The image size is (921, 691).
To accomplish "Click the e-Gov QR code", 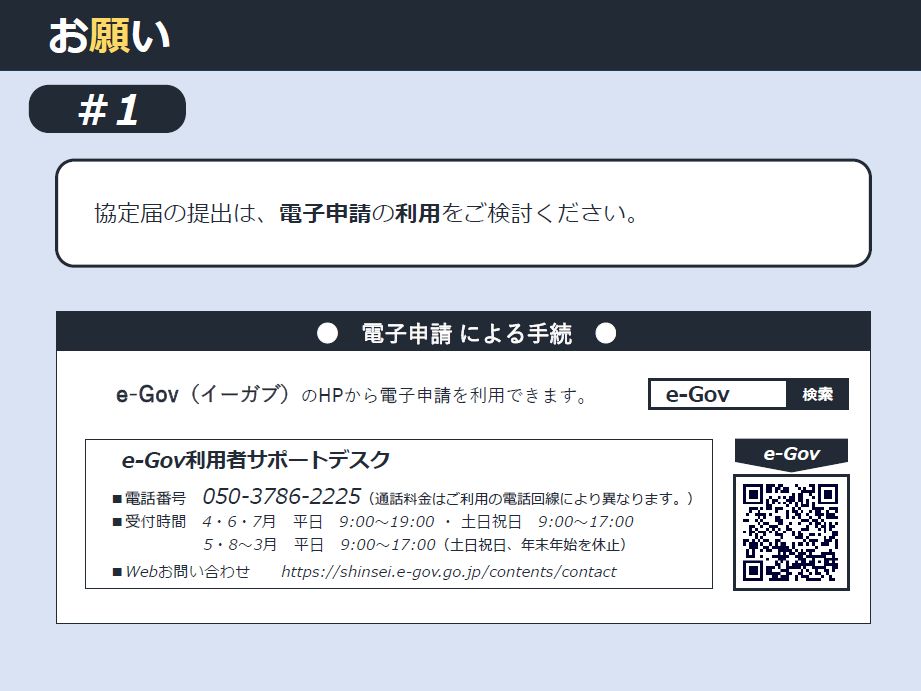I will (x=791, y=532).
